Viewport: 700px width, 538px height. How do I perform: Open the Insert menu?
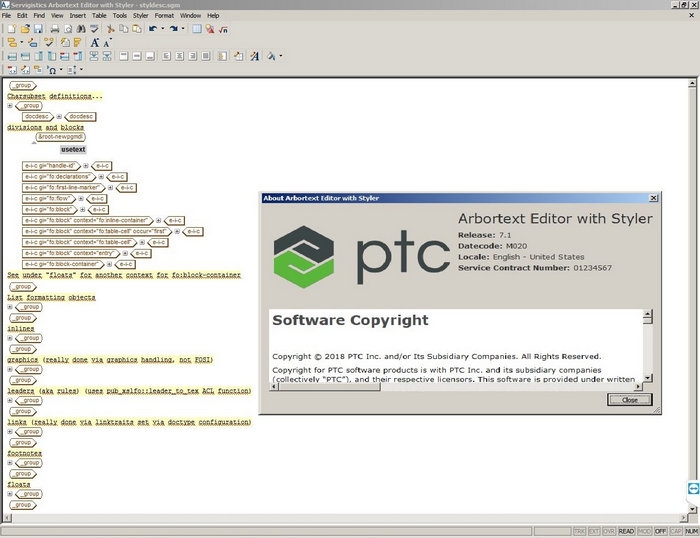[77, 16]
